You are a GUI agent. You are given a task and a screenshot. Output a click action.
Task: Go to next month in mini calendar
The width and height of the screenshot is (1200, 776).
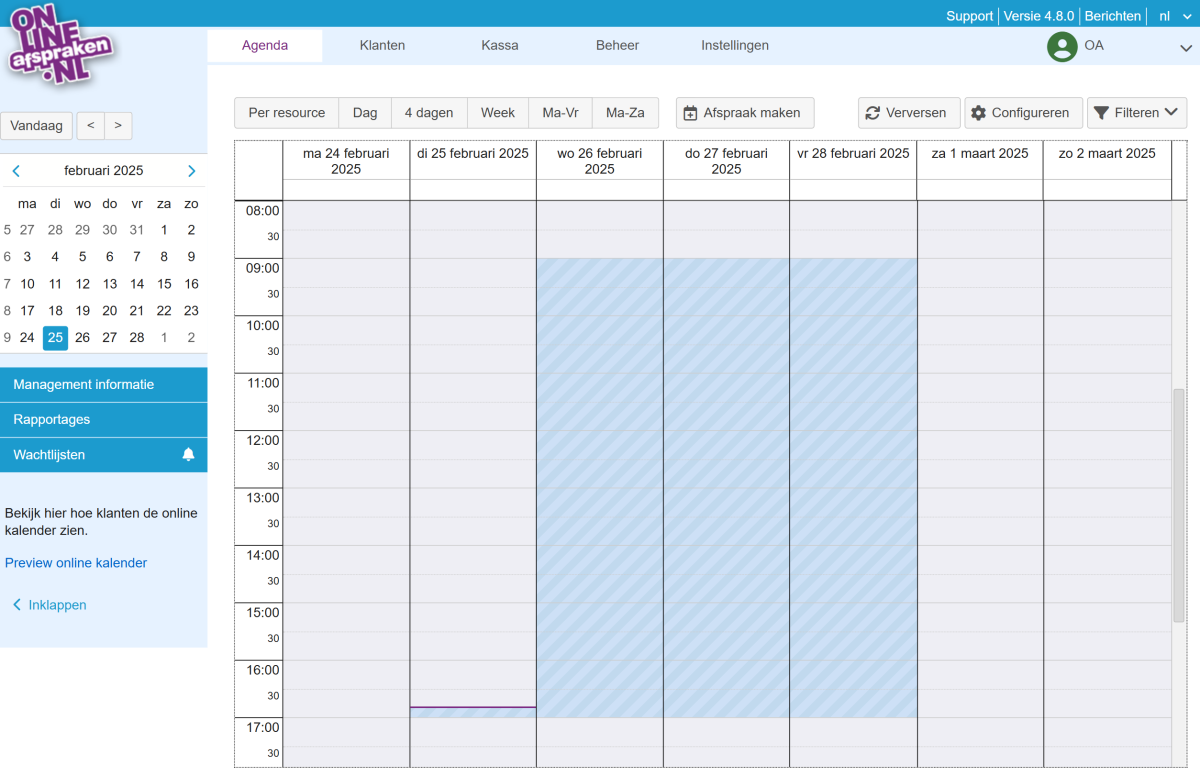(192, 171)
